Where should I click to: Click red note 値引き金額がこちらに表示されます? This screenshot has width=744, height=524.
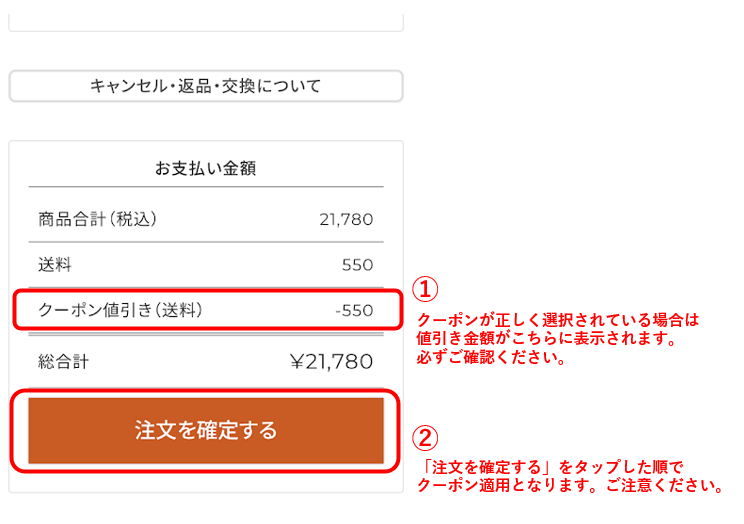pyautogui.click(x=546, y=339)
